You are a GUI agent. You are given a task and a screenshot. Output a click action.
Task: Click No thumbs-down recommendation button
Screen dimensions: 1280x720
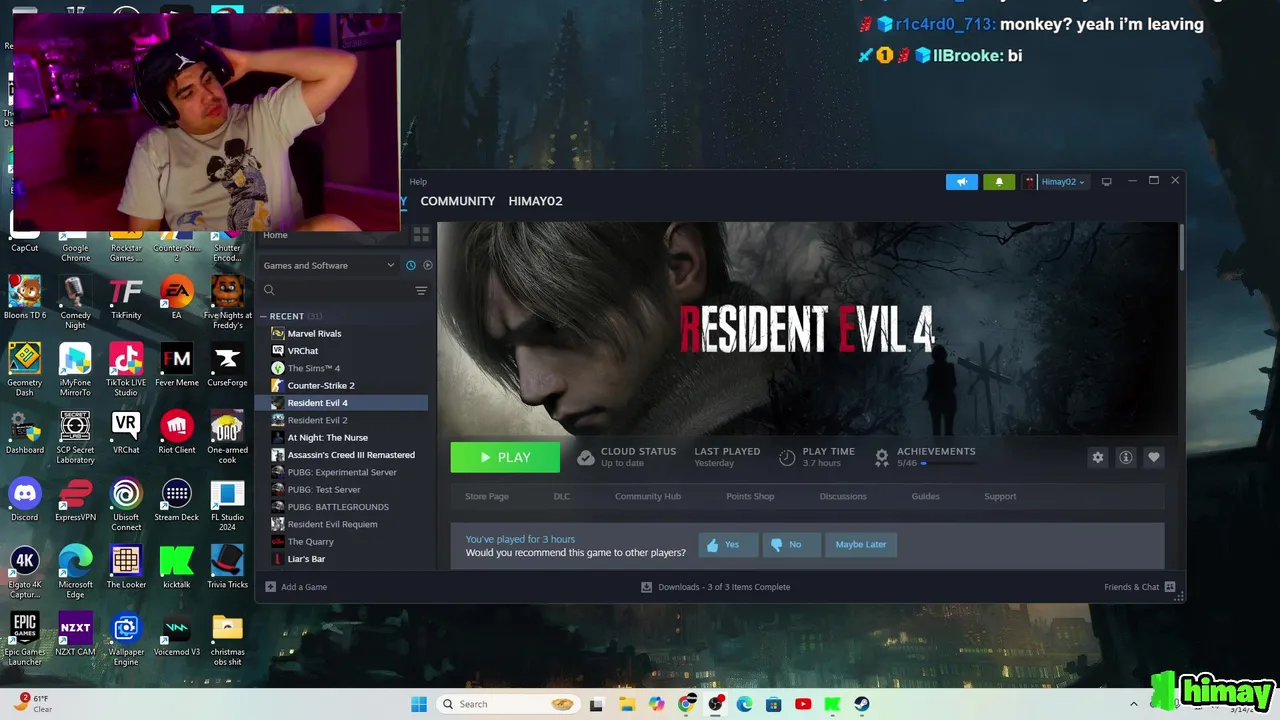coord(790,545)
